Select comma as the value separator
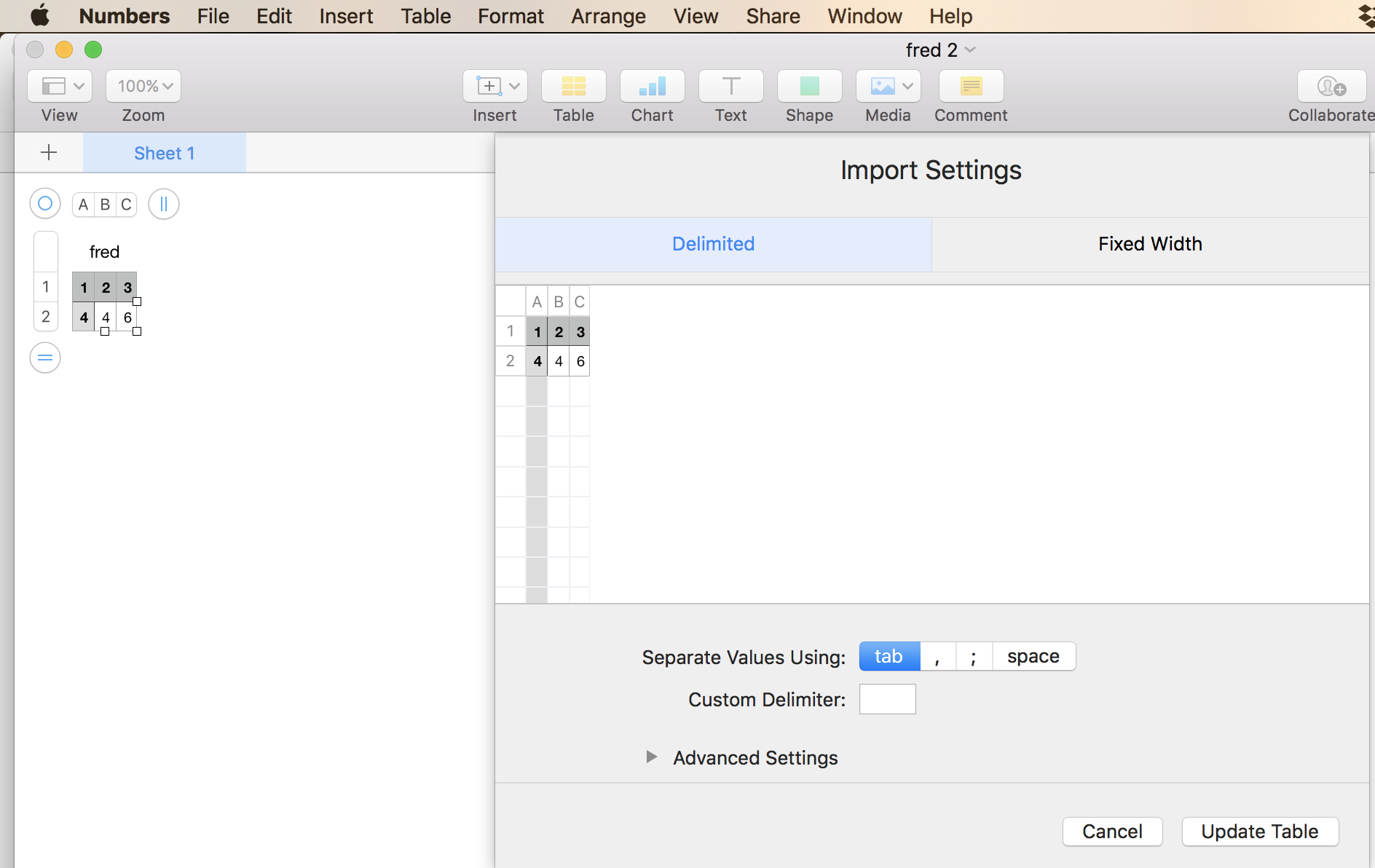This screenshot has width=1375, height=868. 938,656
